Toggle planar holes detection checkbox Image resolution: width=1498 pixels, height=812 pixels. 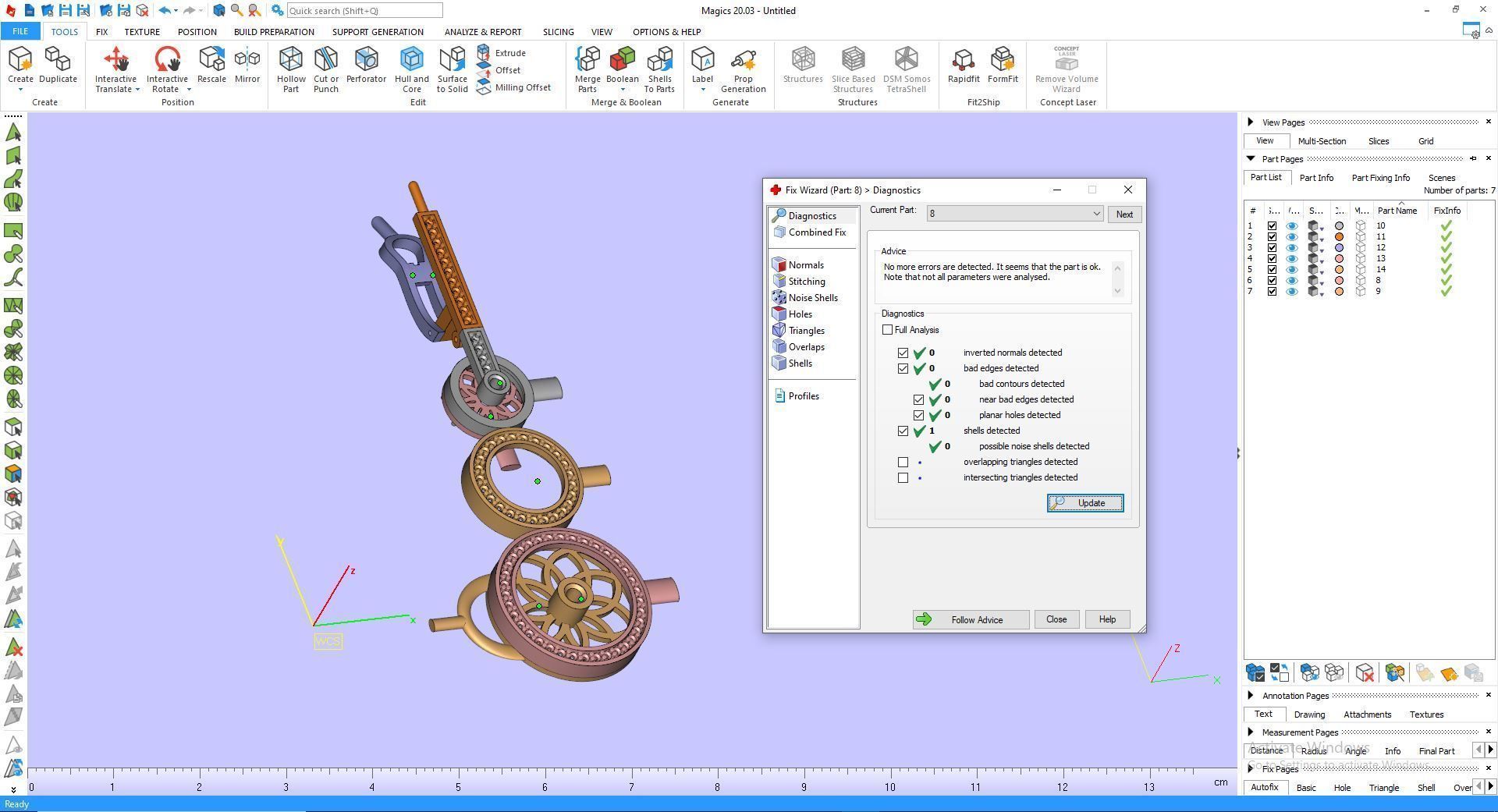(918, 415)
